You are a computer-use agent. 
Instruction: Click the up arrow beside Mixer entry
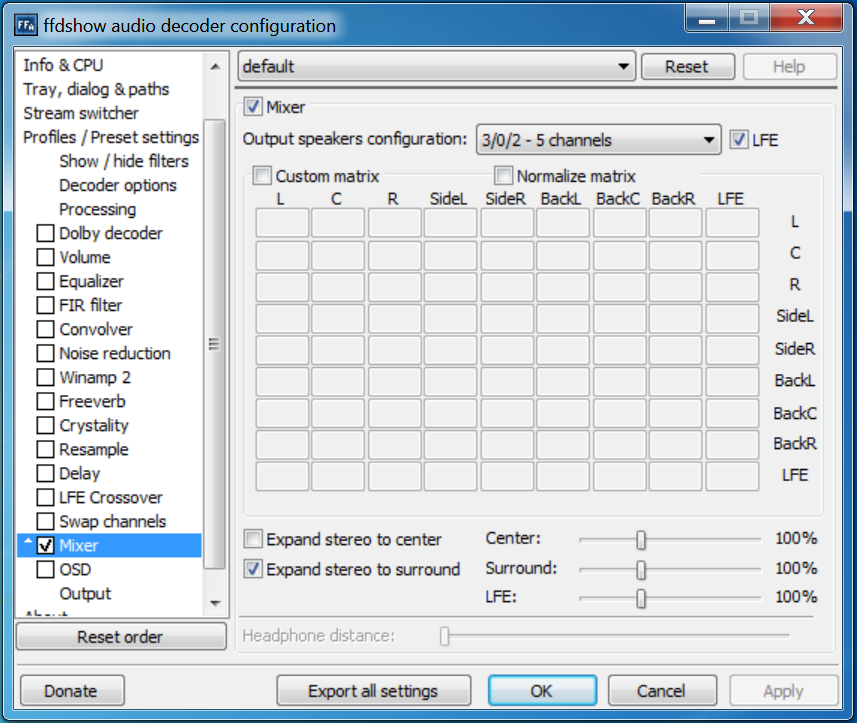click(27, 542)
